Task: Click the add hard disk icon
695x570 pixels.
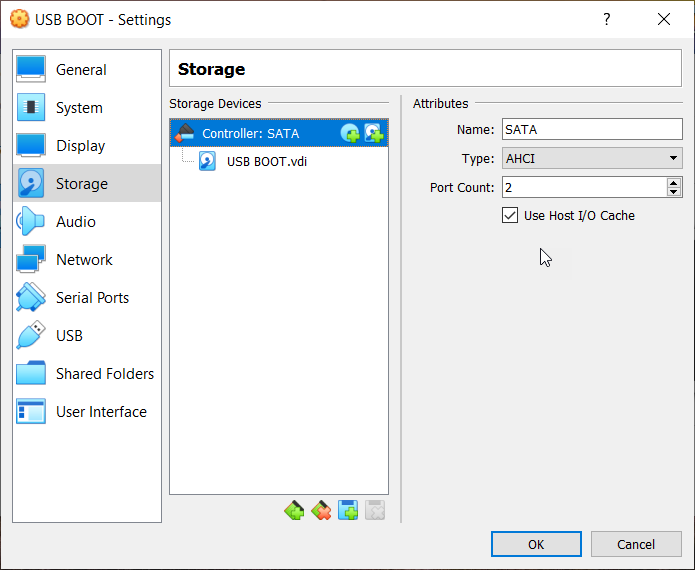Action: tap(373, 133)
